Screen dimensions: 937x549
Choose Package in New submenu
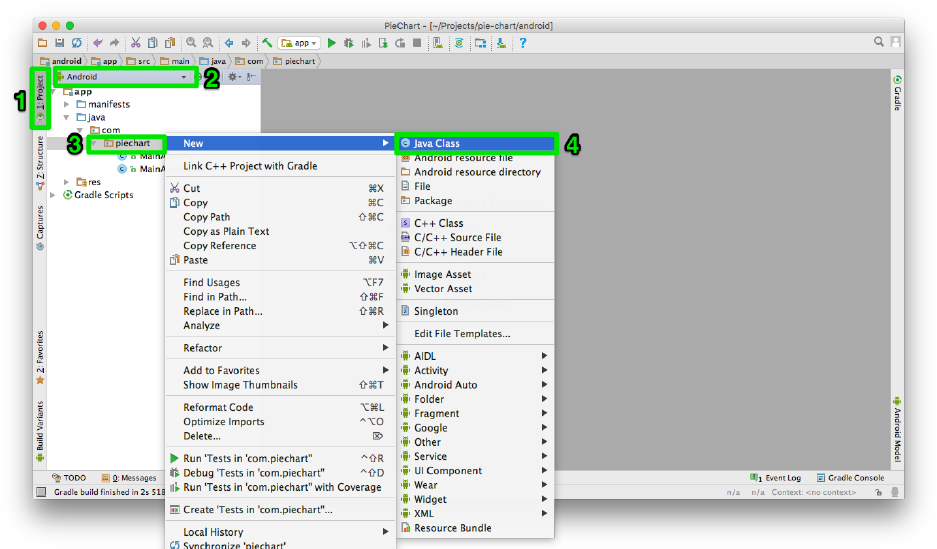(x=476, y=201)
